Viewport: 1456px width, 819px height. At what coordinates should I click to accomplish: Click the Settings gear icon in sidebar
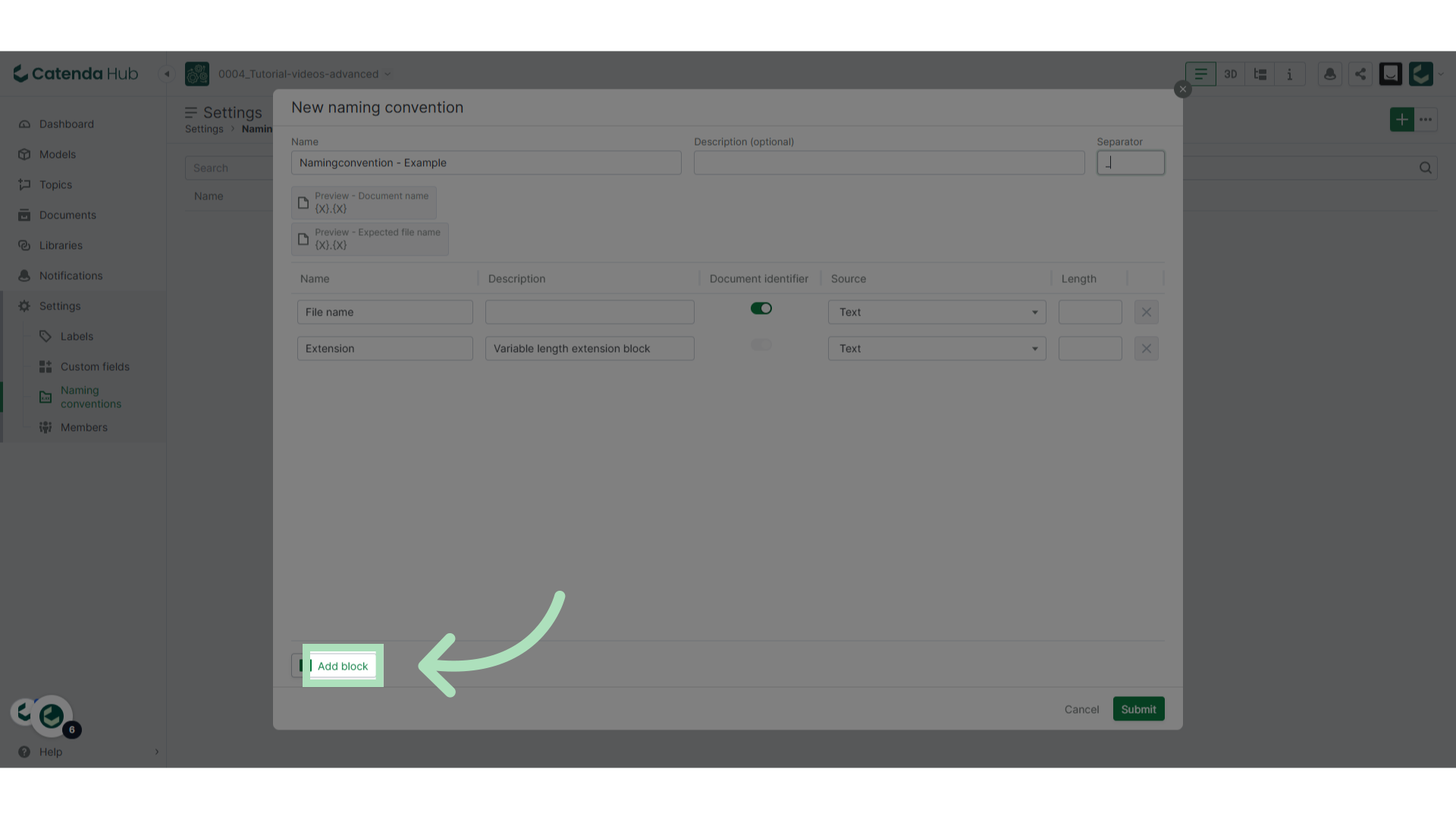pyautogui.click(x=24, y=306)
